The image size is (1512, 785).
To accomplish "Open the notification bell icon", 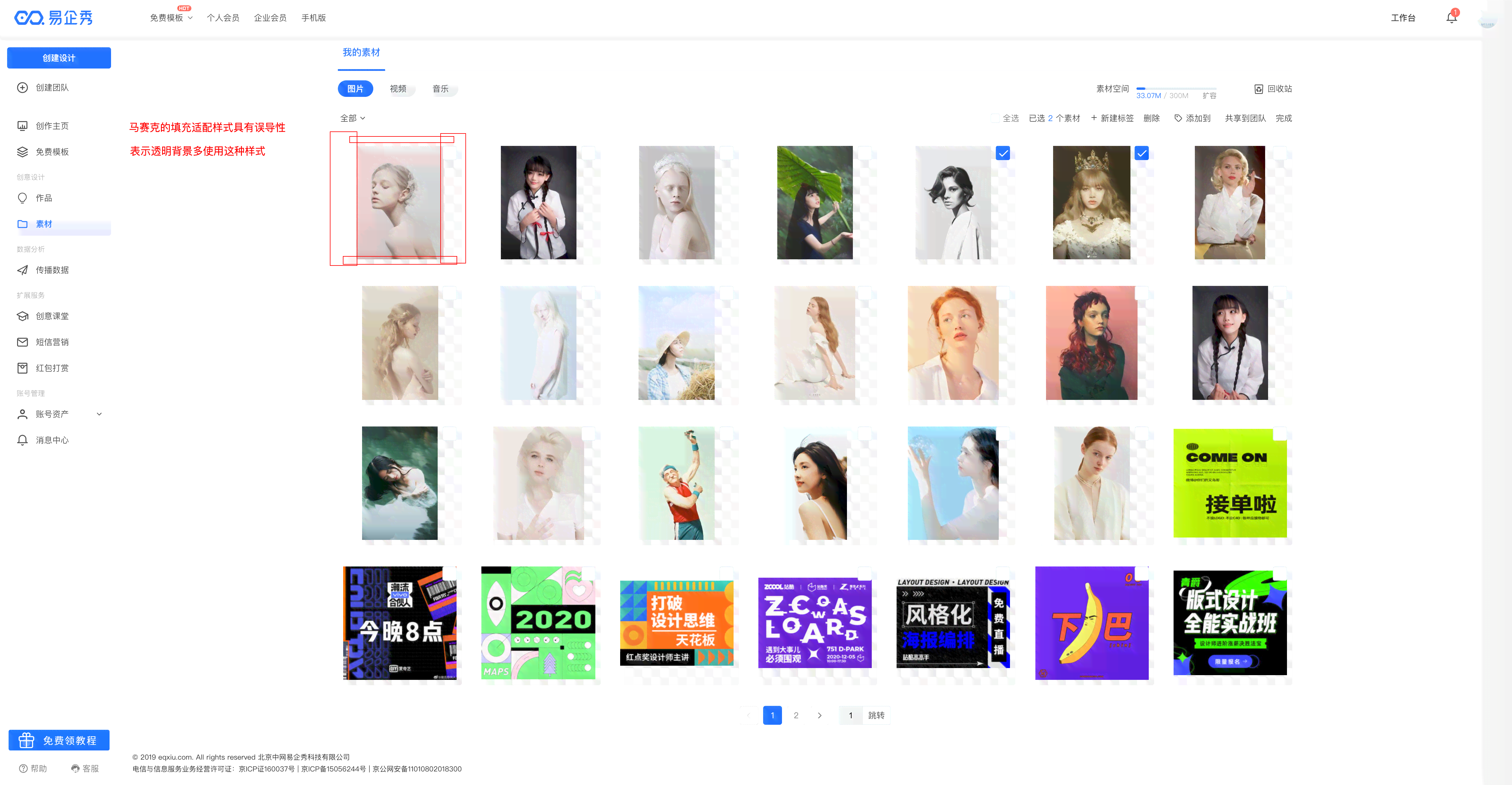I will [1451, 18].
